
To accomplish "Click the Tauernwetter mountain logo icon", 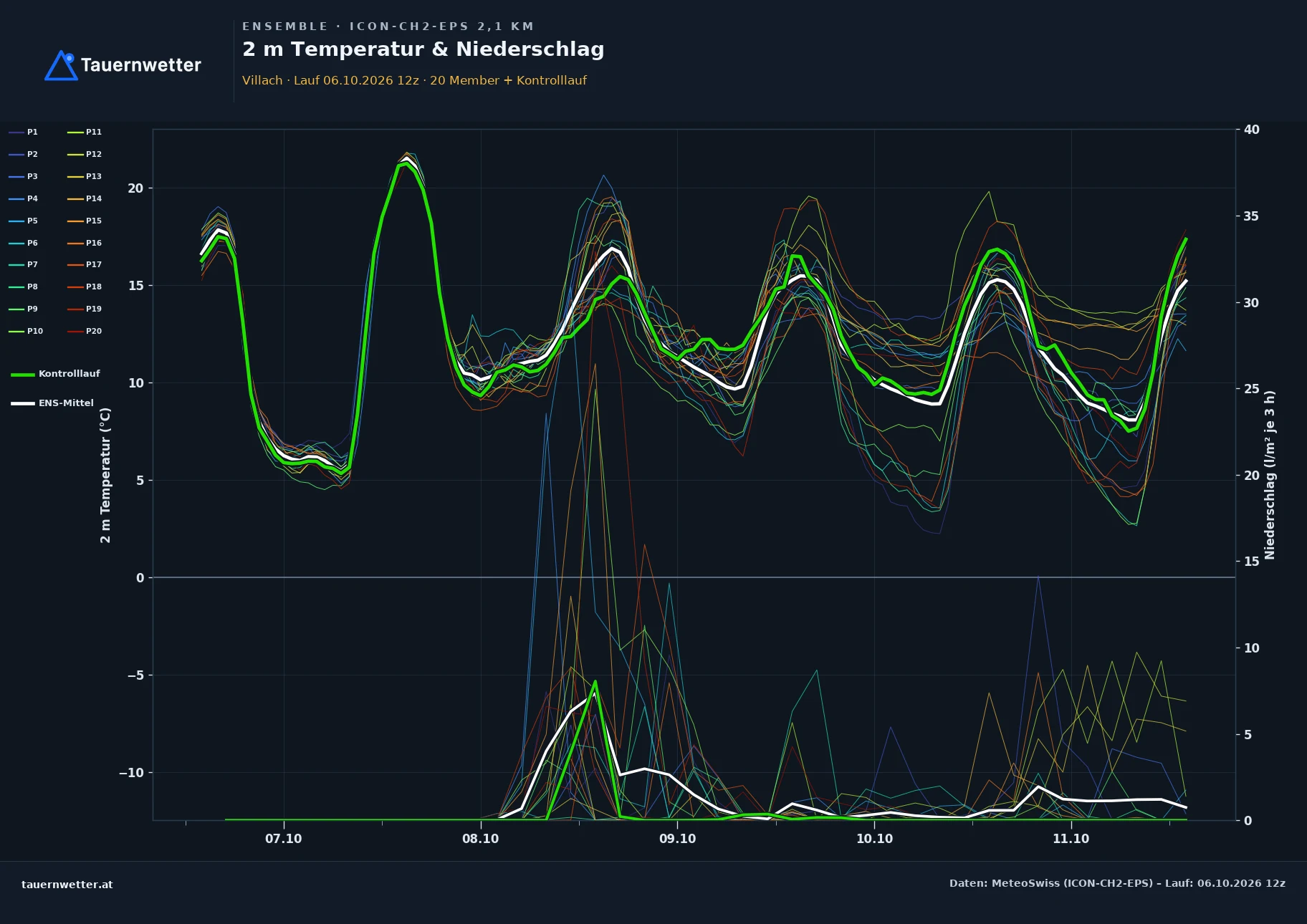I will pos(61,65).
